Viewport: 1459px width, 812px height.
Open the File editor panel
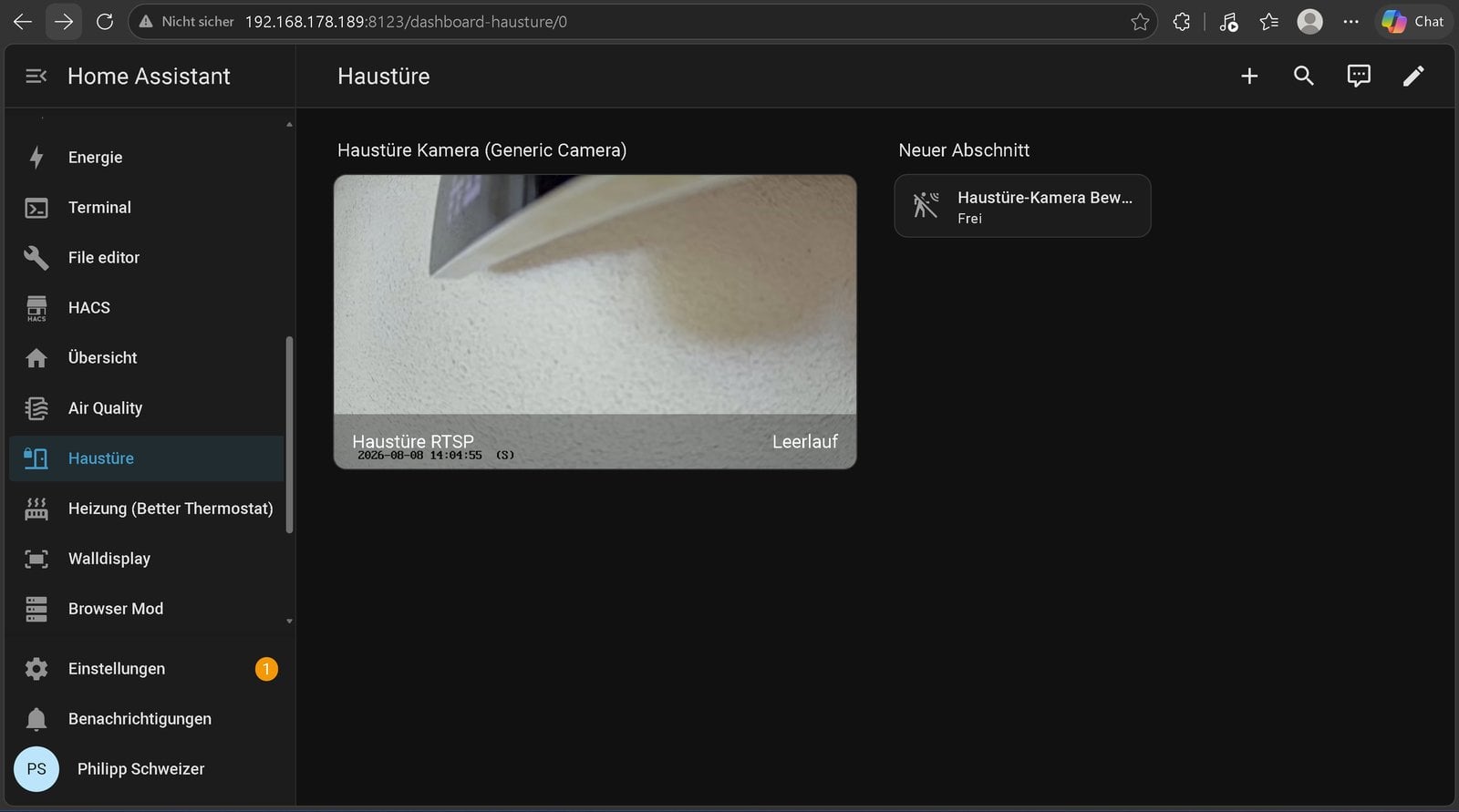click(x=147, y=258)
